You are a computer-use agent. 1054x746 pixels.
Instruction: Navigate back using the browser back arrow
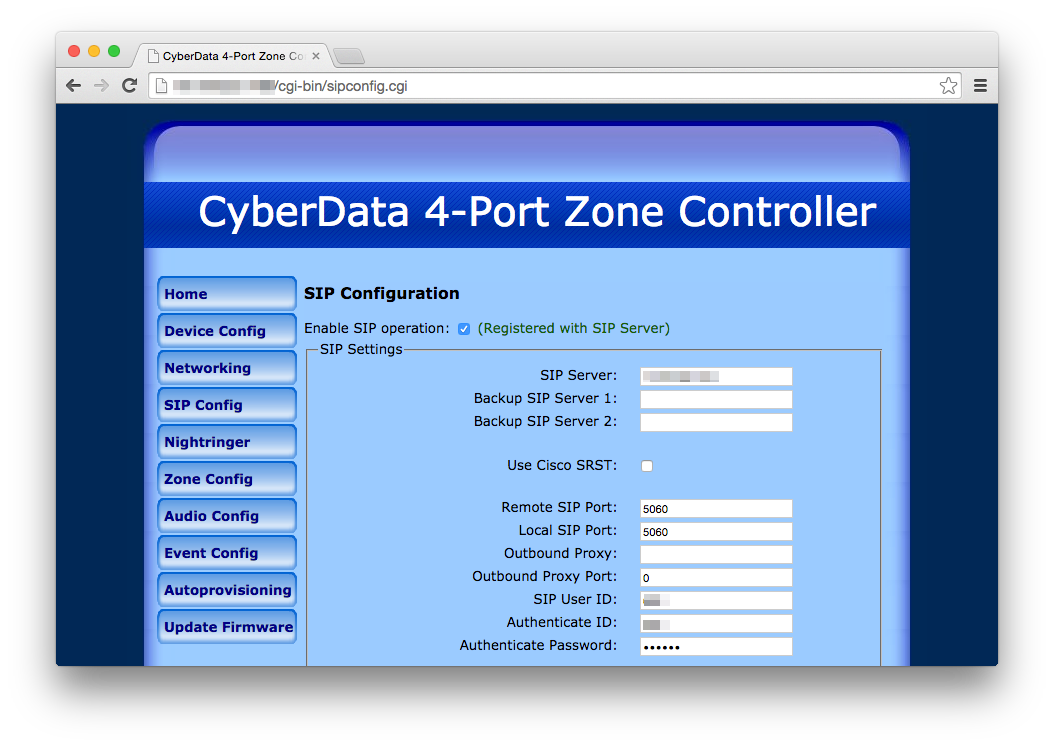(x=73, y=85)
